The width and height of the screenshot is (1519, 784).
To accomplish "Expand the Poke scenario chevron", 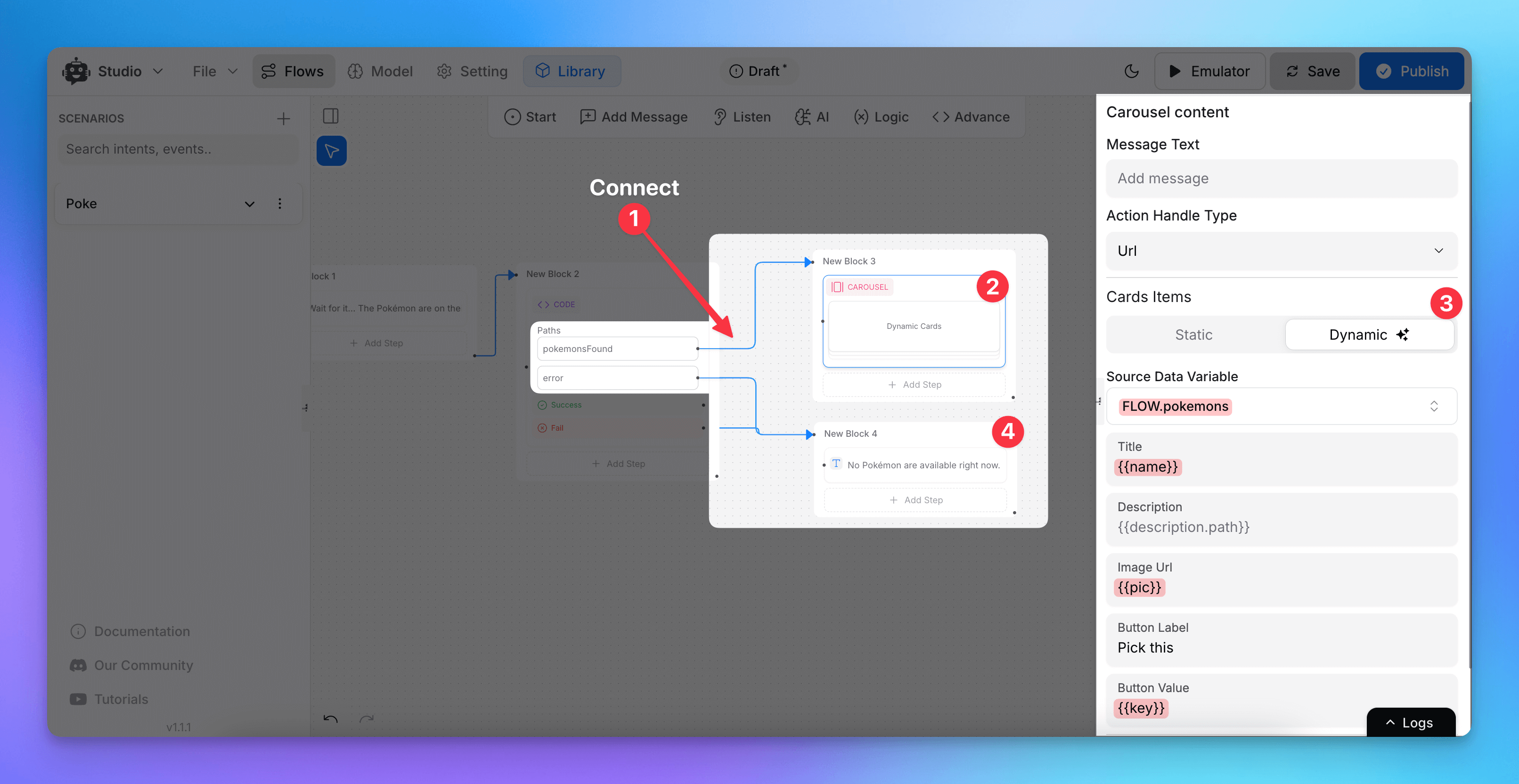I will click(249, 204).
